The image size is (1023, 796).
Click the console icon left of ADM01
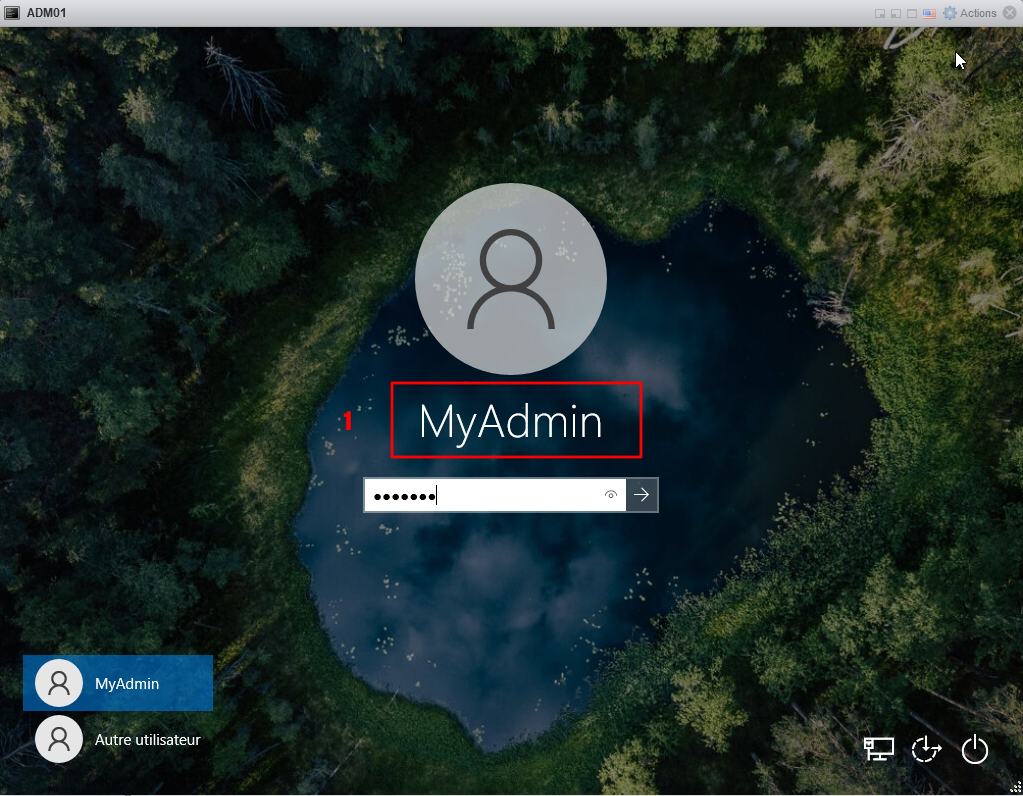[x=12, y=13]
